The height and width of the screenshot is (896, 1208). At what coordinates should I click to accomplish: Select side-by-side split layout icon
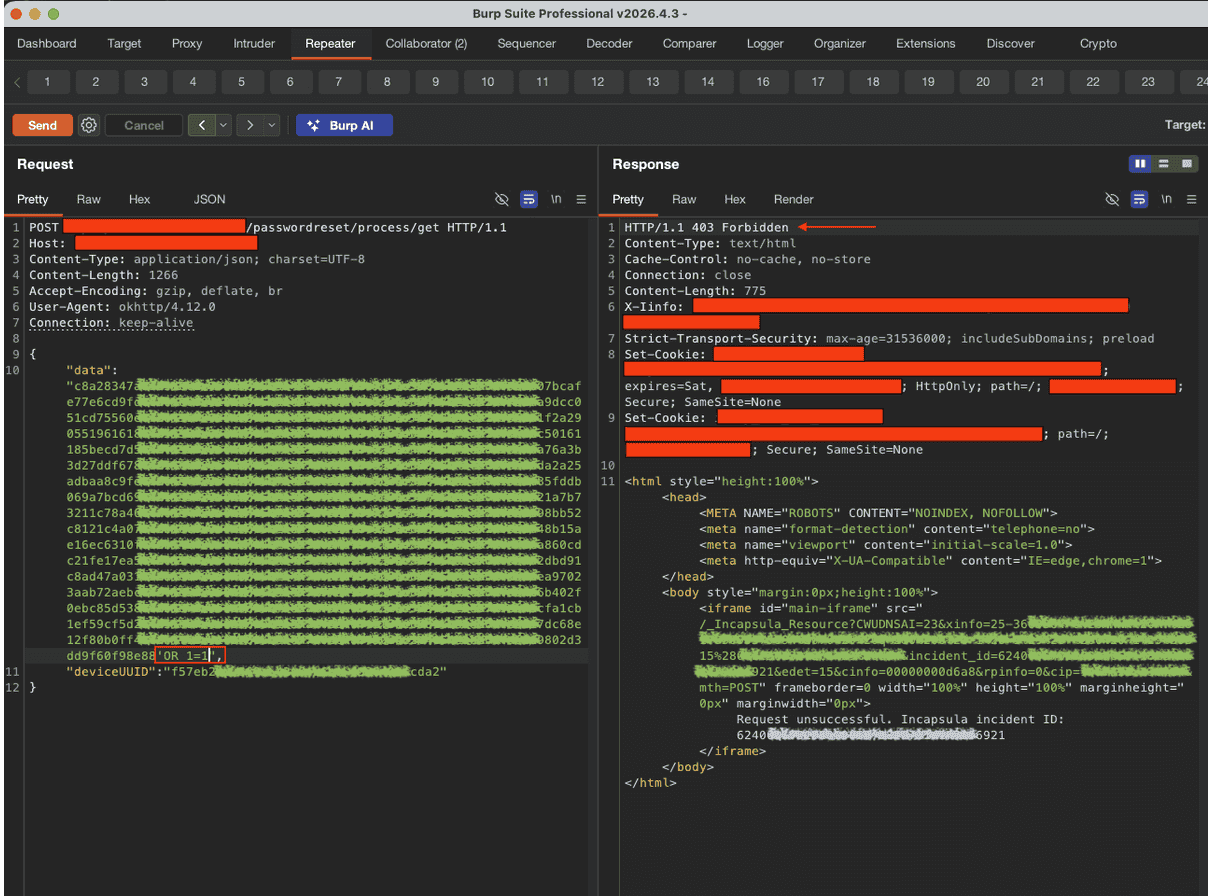1140,164
